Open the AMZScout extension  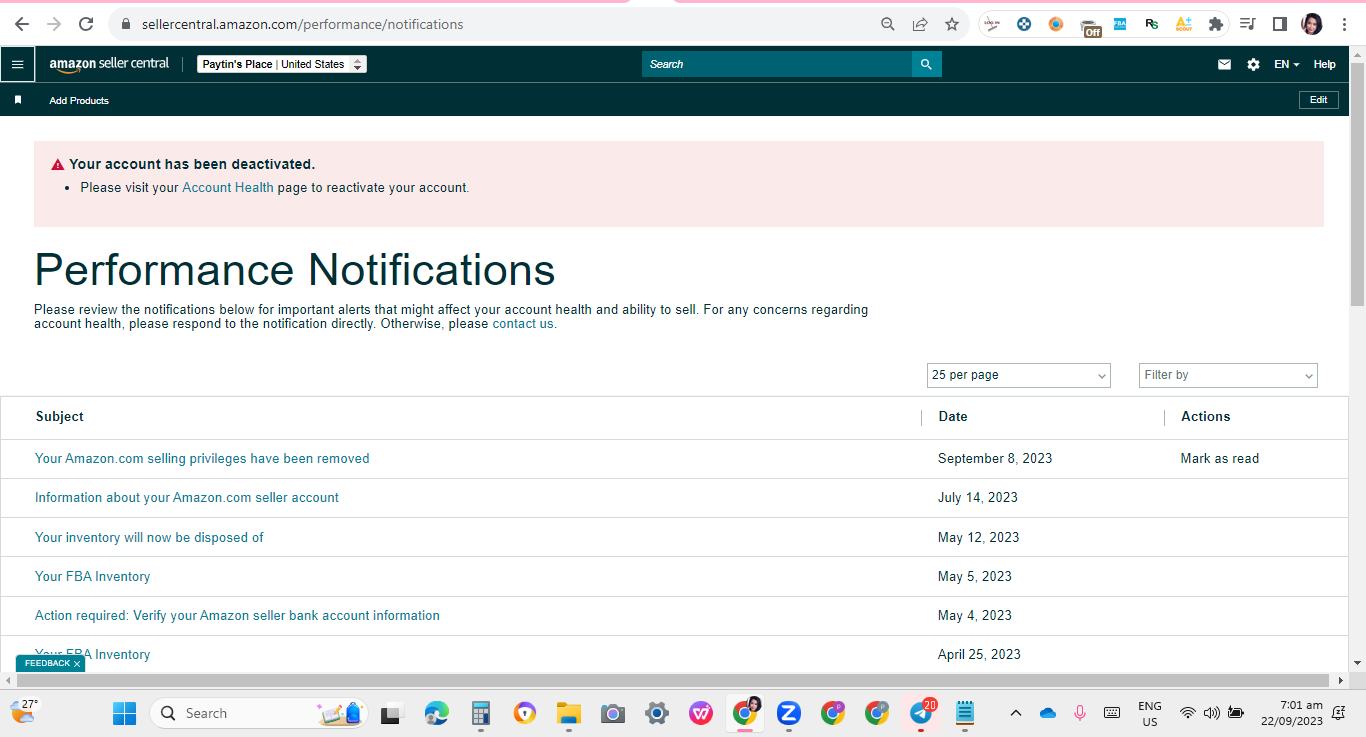[x=1184, y=24]
